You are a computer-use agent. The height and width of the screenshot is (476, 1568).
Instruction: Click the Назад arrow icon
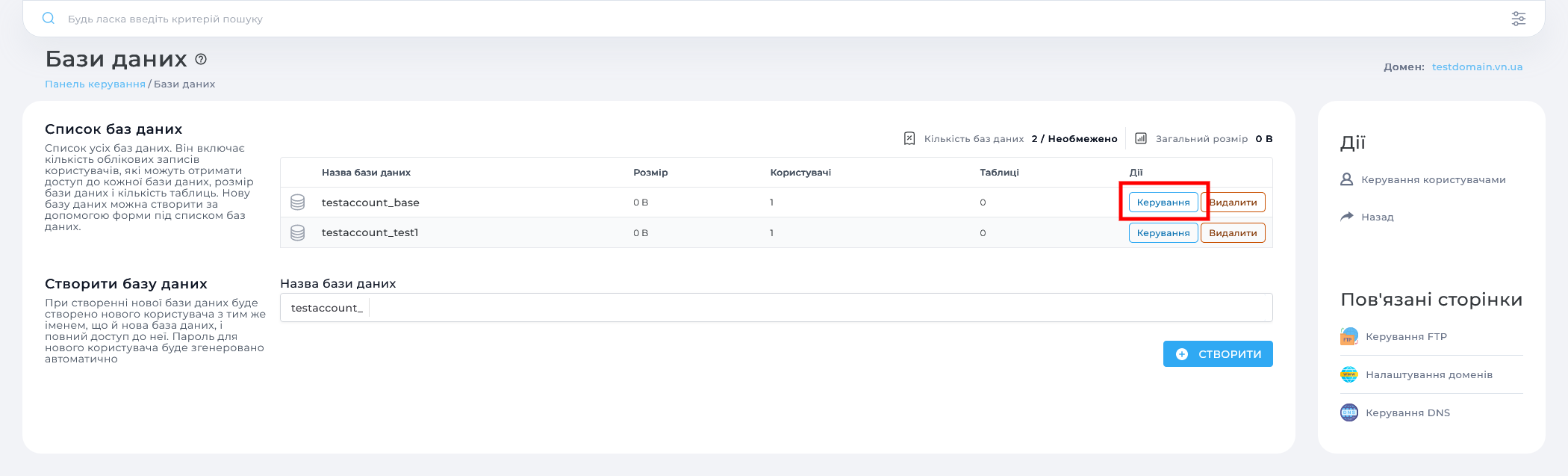coord(1347,217)
